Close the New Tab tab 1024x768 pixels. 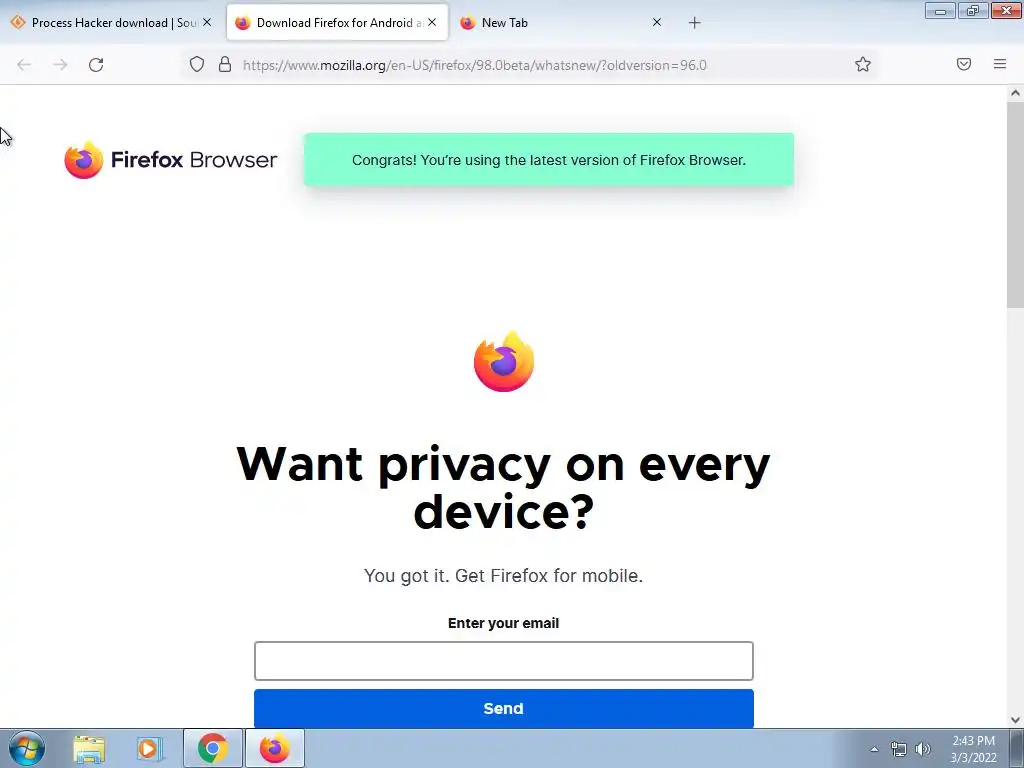(657, 22)
